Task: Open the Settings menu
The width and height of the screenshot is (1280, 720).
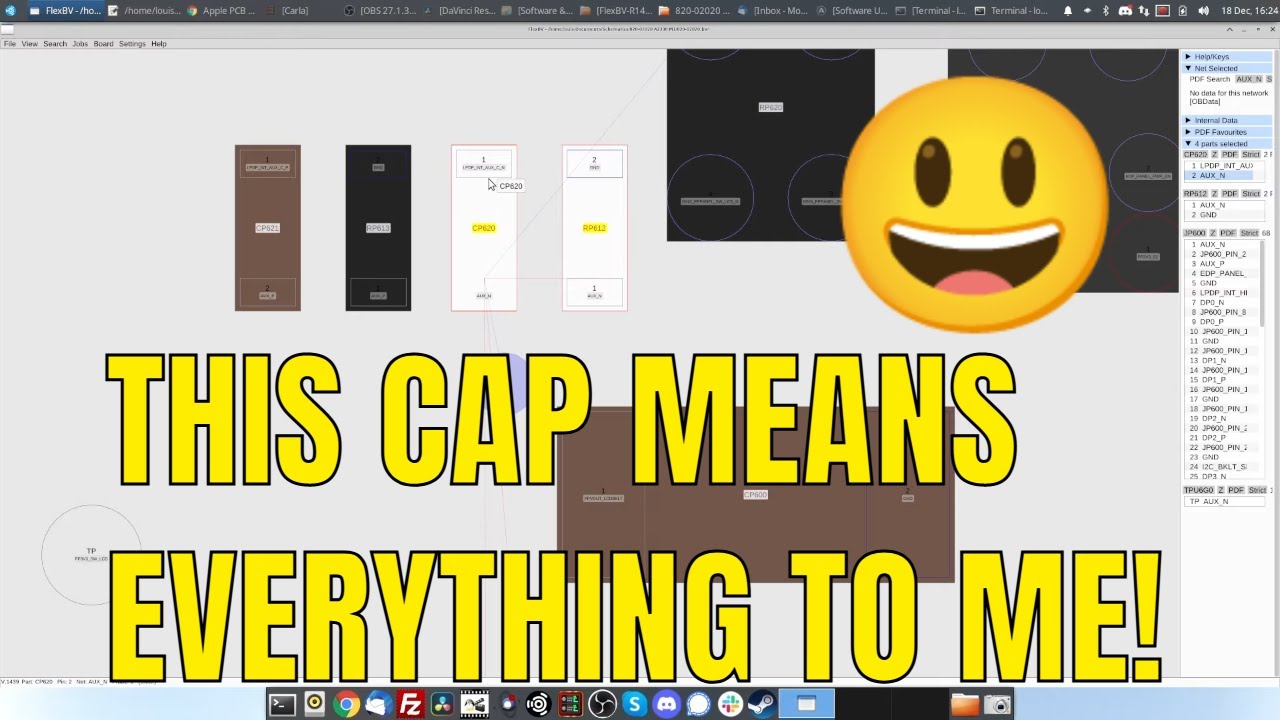Action: [x=132, y=44]
